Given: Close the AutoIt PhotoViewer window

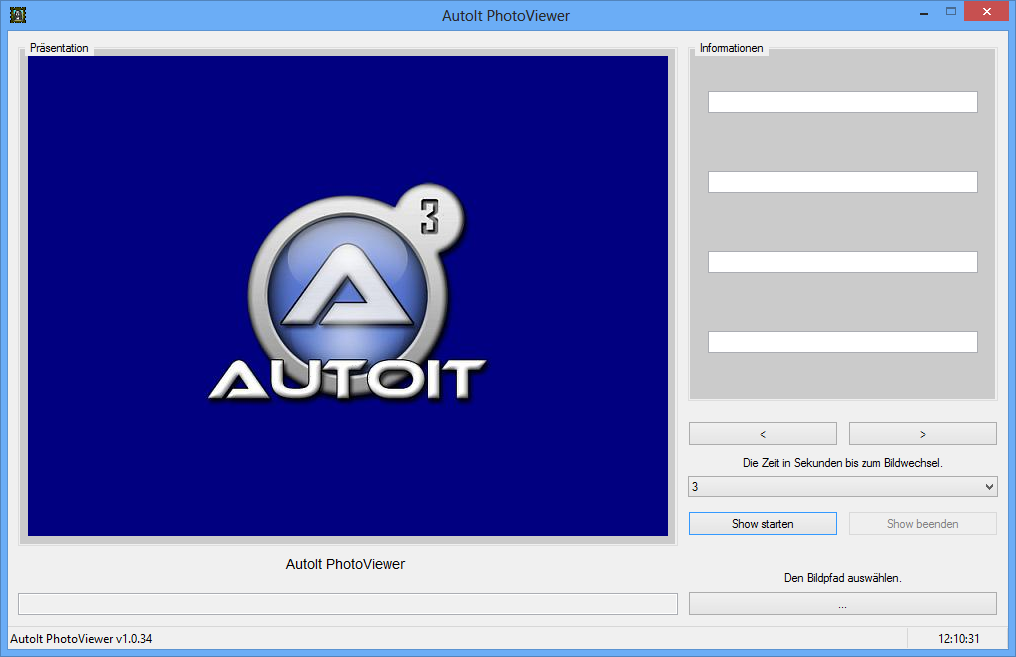Looking at the screenshot, I should [x=987, y=12].
